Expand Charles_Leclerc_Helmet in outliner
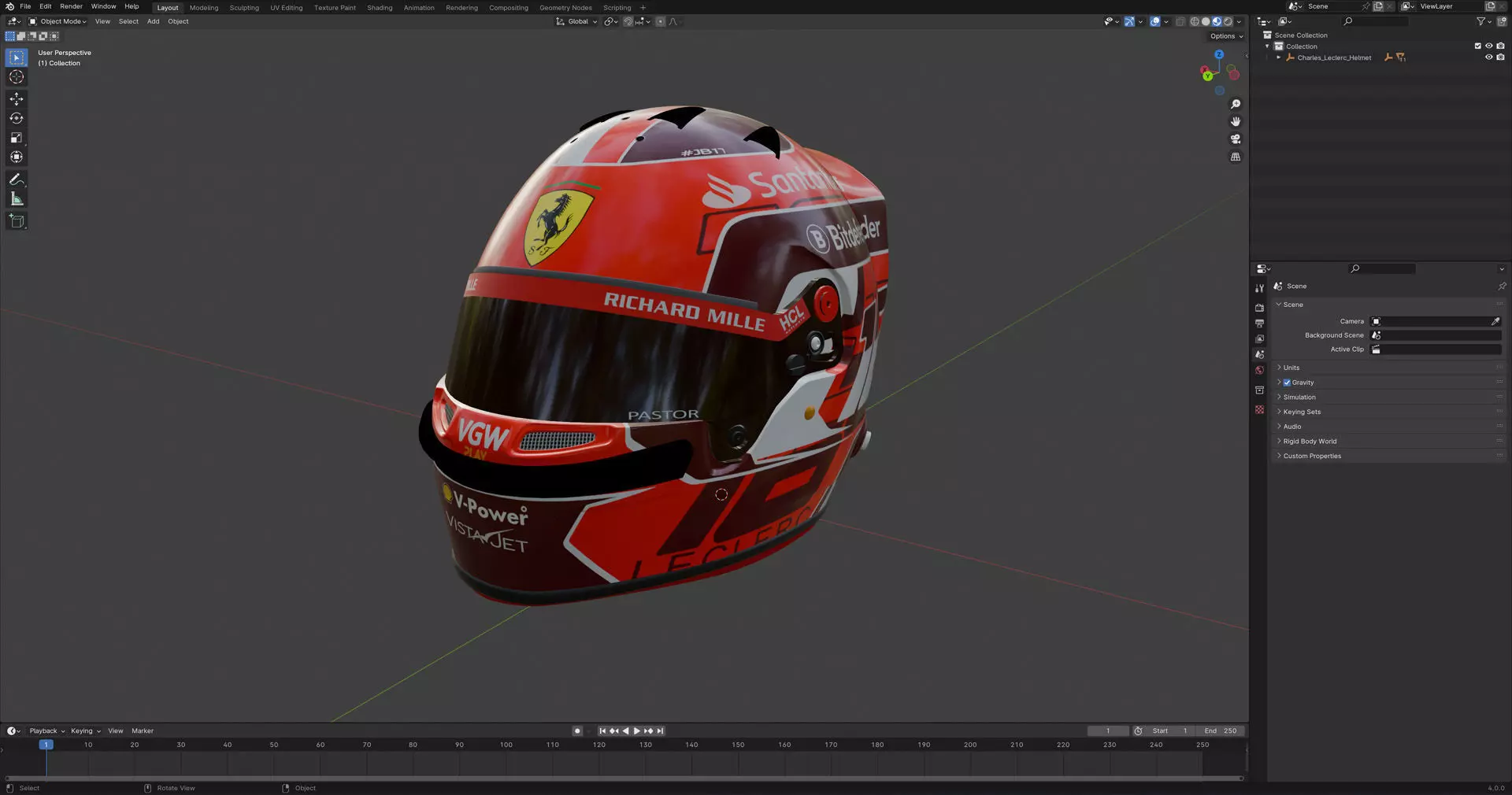The image size is (1512, 795). pyautogui.click(x=1278, y=57)
